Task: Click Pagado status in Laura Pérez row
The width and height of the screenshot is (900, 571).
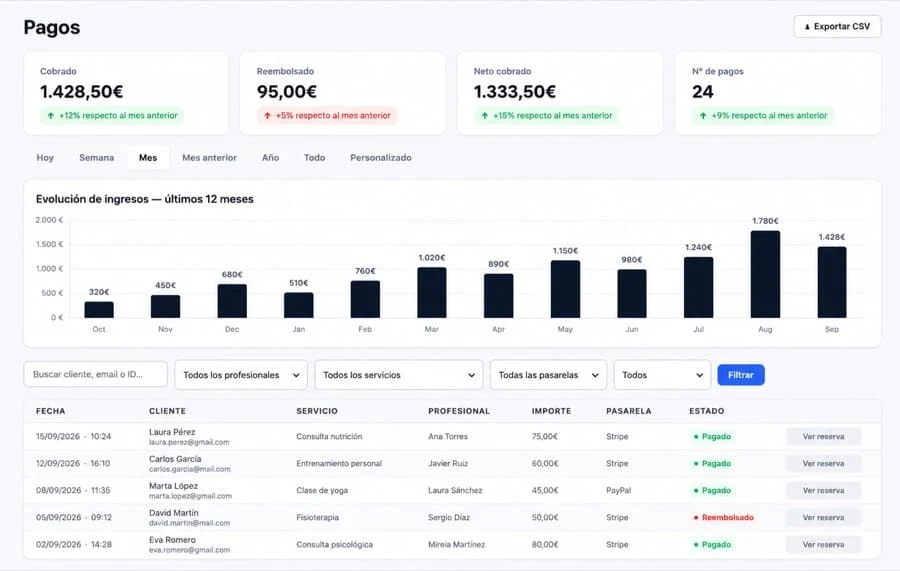Action: coord(712,437)
